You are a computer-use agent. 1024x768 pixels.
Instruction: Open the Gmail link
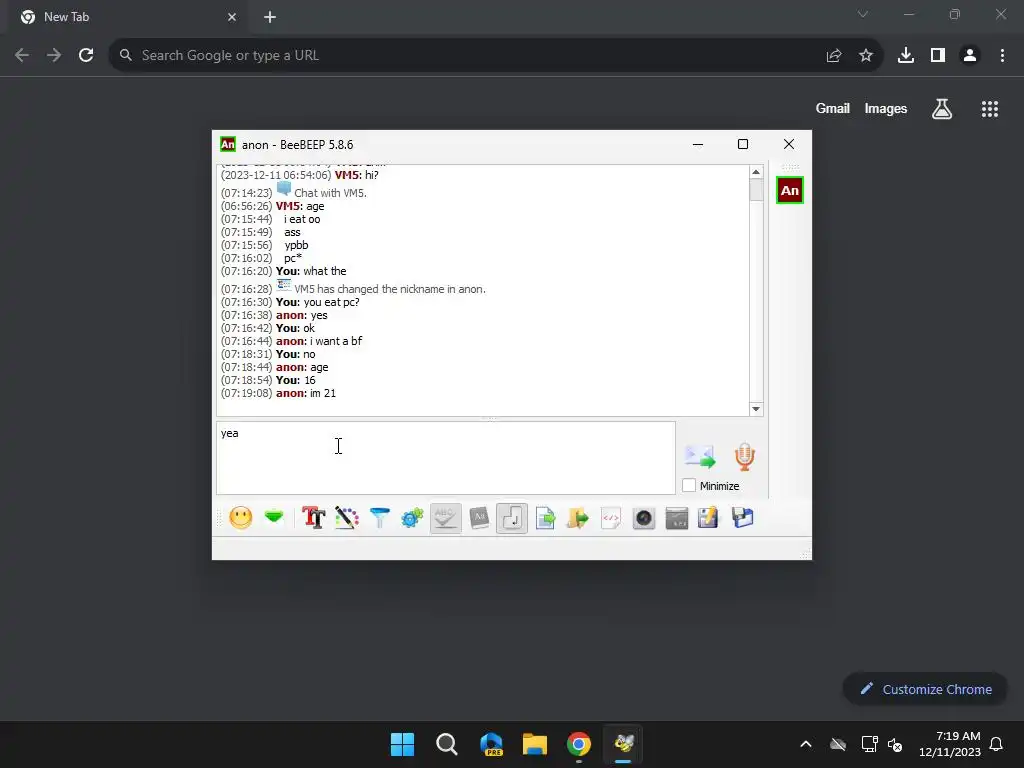[x=833, y=108]
